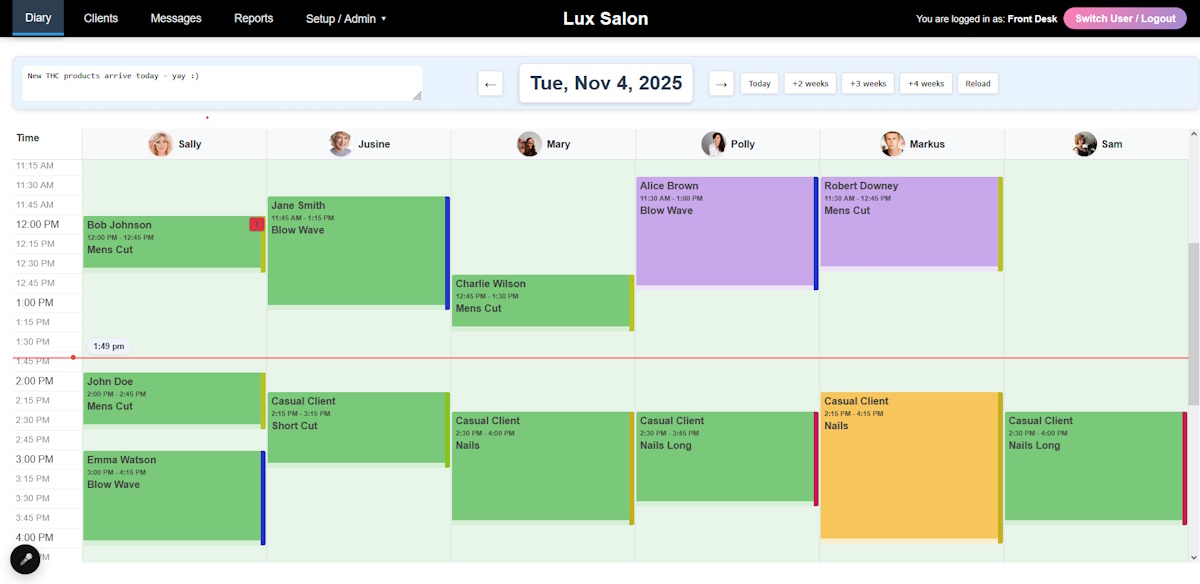The width and height of the screenshot is (1200, 584).
Task: Go to previous day with left arrow
Action: pyautogui.click(x=490, y=84)
